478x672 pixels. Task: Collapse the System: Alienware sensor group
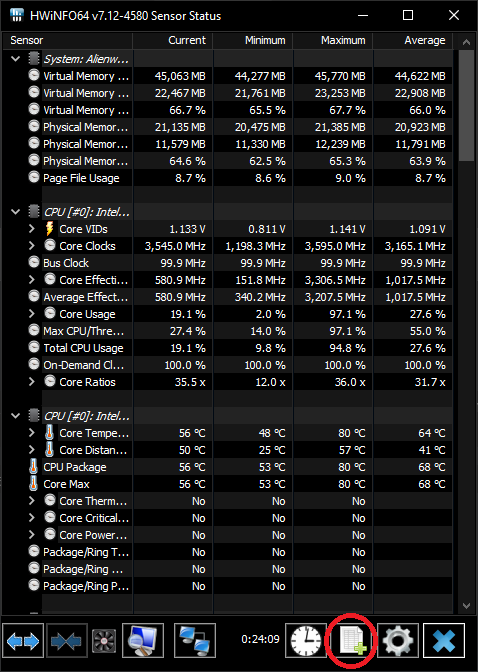pos(16,59)
